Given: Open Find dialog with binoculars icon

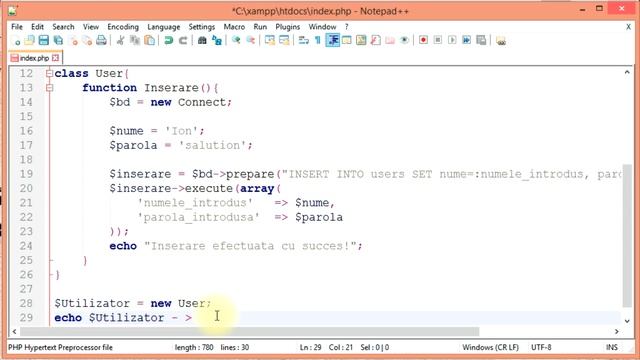Looking at the screenshot, I should click(202, 40).
